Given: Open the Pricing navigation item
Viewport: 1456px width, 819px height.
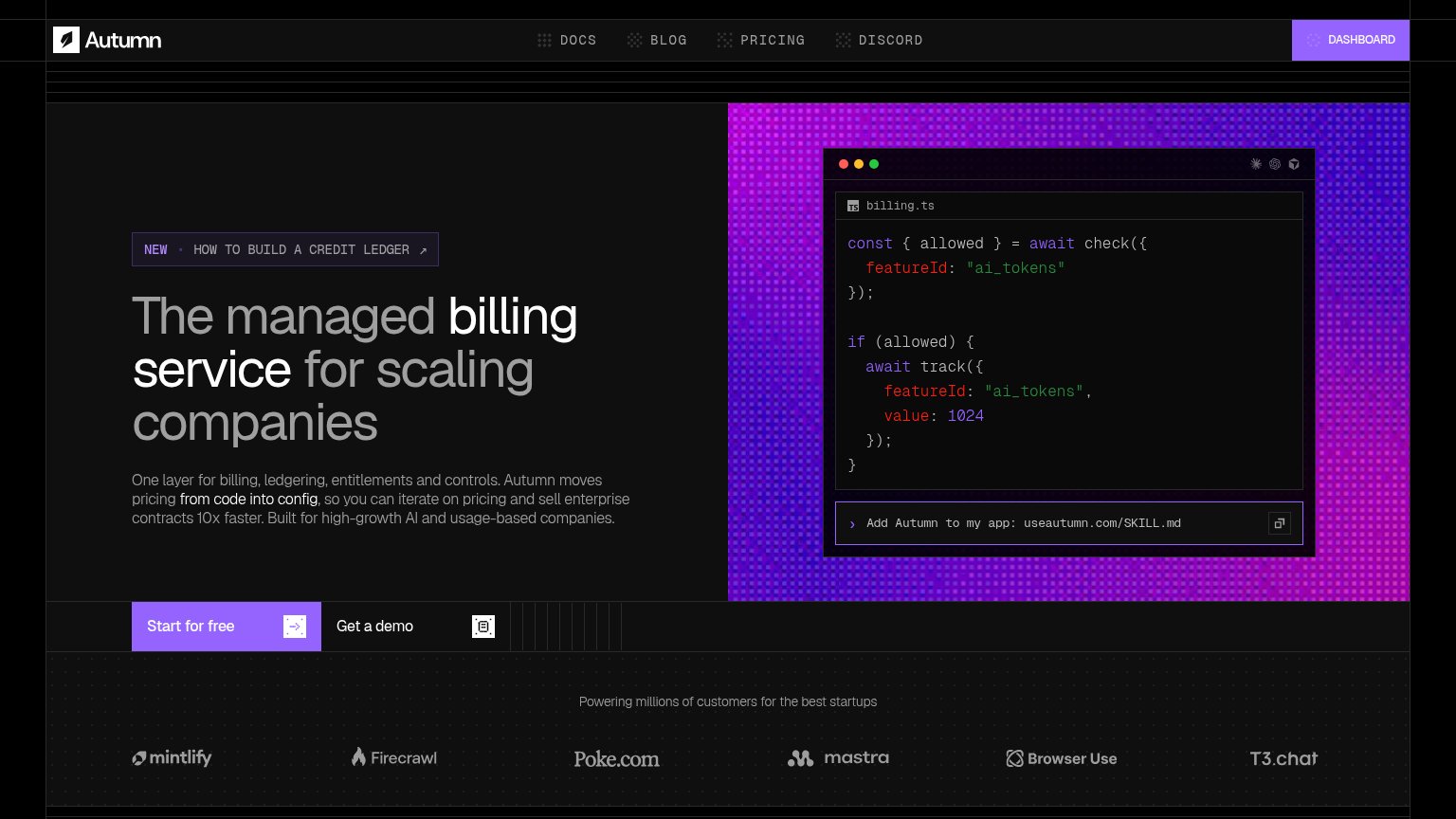Looking at the screenshot, I should pos(761,40).
